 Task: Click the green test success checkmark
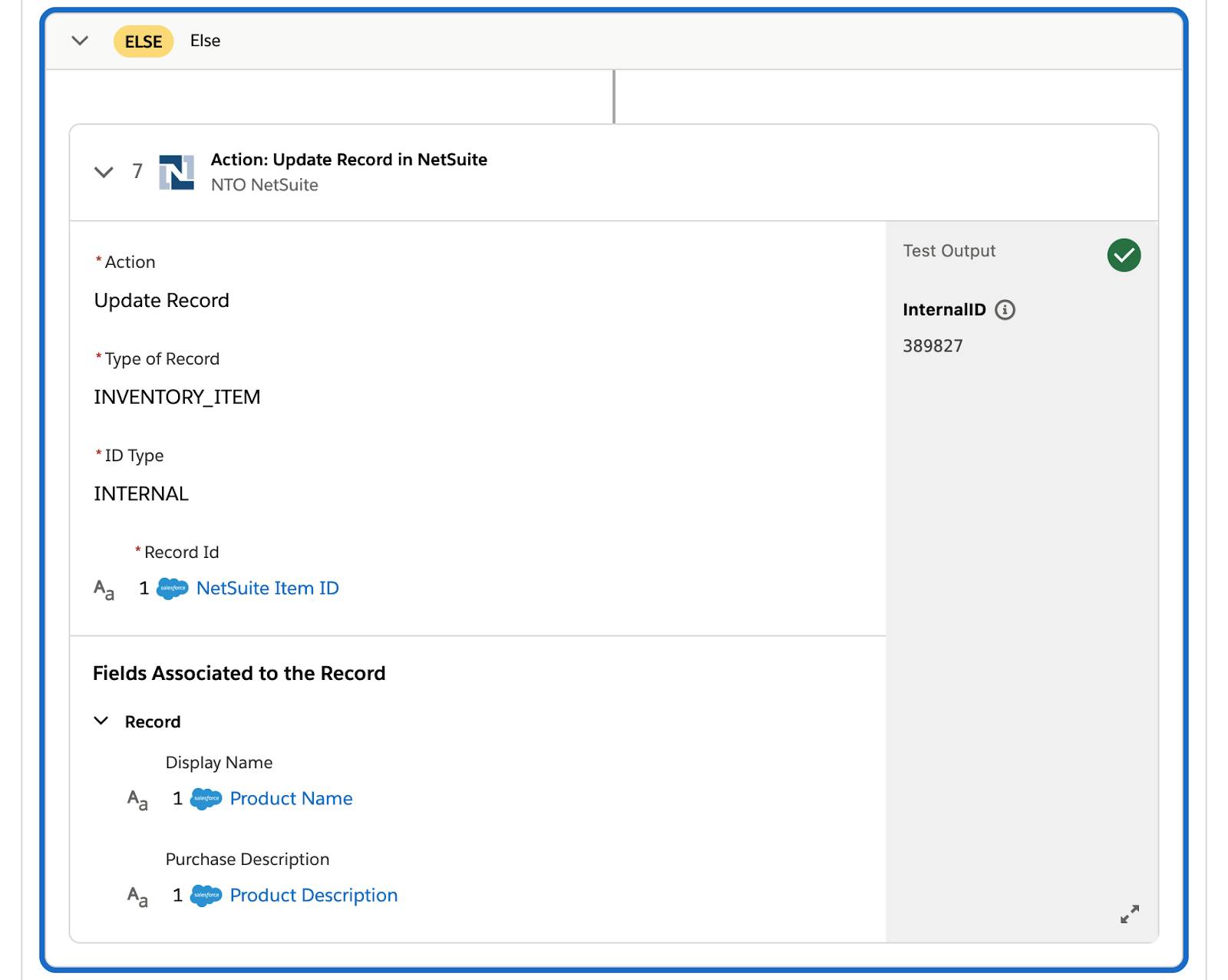1124,255
